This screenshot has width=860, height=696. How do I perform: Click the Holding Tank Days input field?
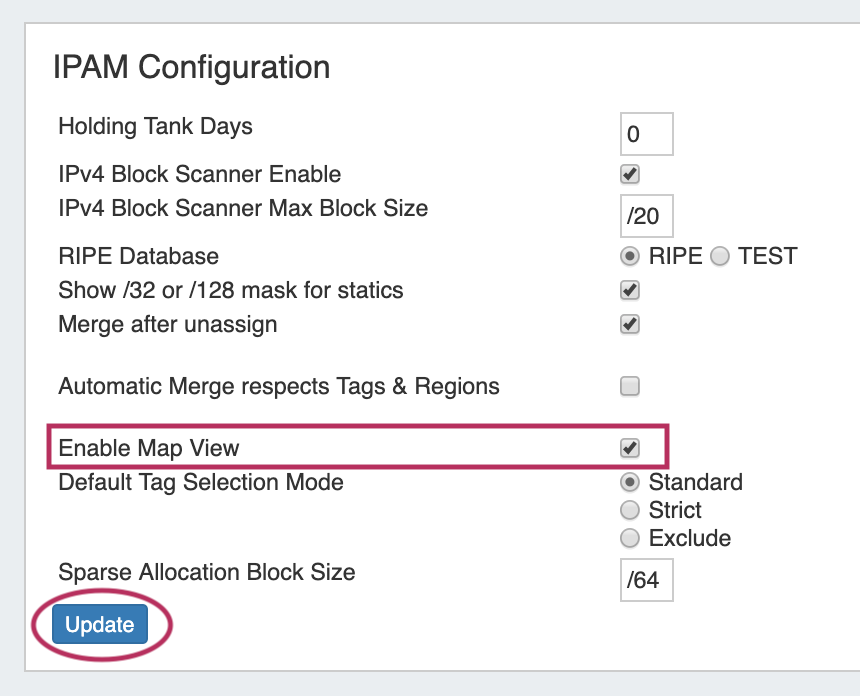(x=646, y=134)
